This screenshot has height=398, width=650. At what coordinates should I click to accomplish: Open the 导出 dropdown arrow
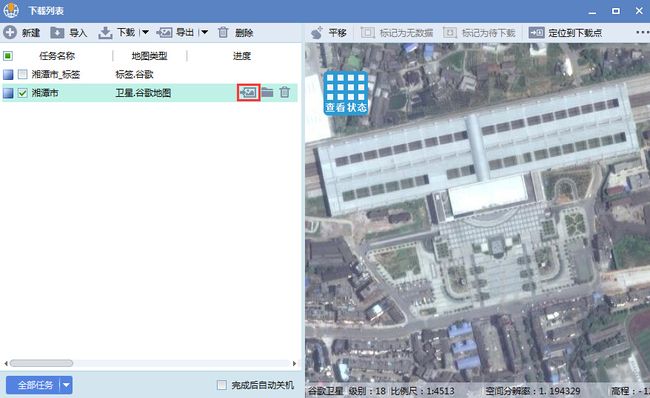pos(204,32)
